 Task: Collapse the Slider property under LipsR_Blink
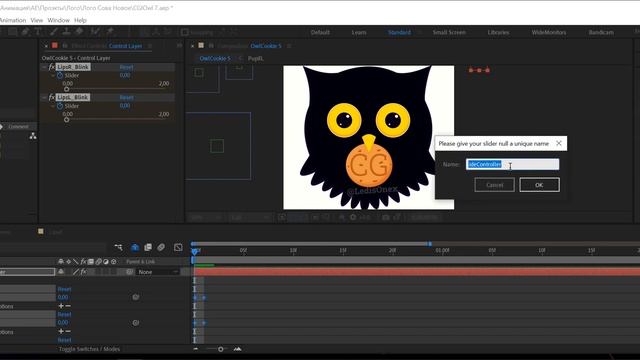pos(53,76)
